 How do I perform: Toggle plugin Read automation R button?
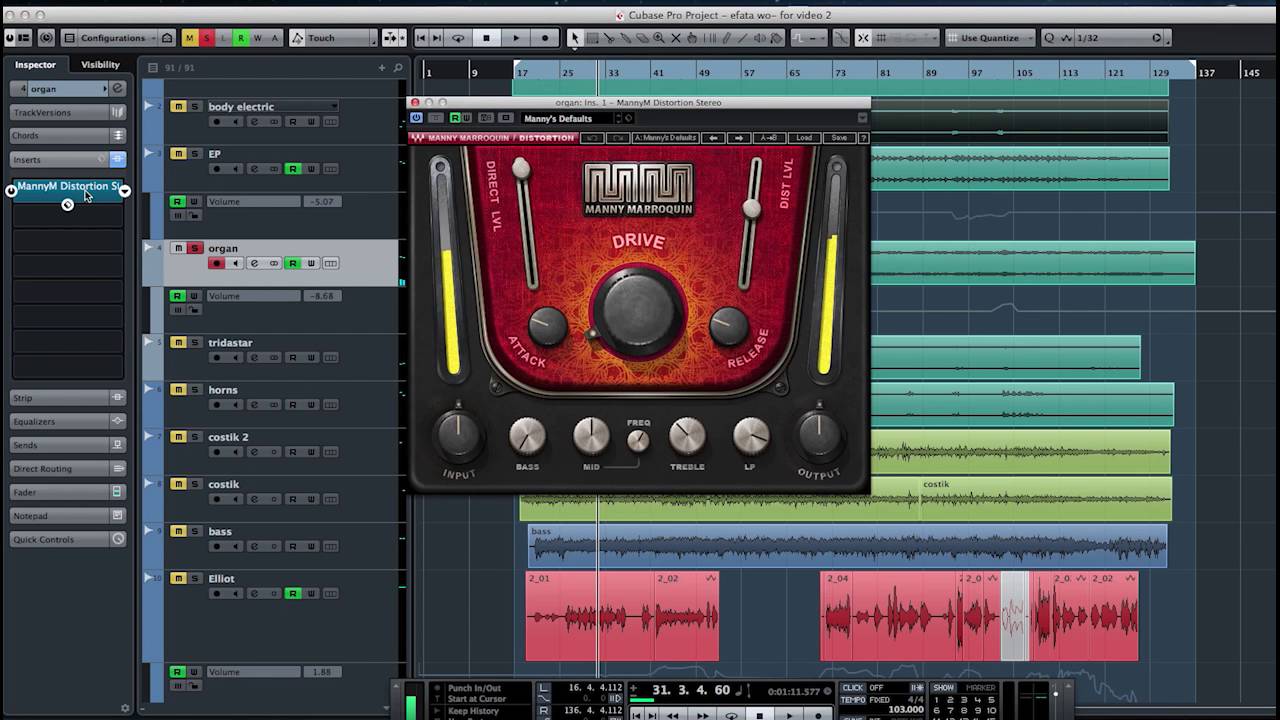(x=454, y=118)
